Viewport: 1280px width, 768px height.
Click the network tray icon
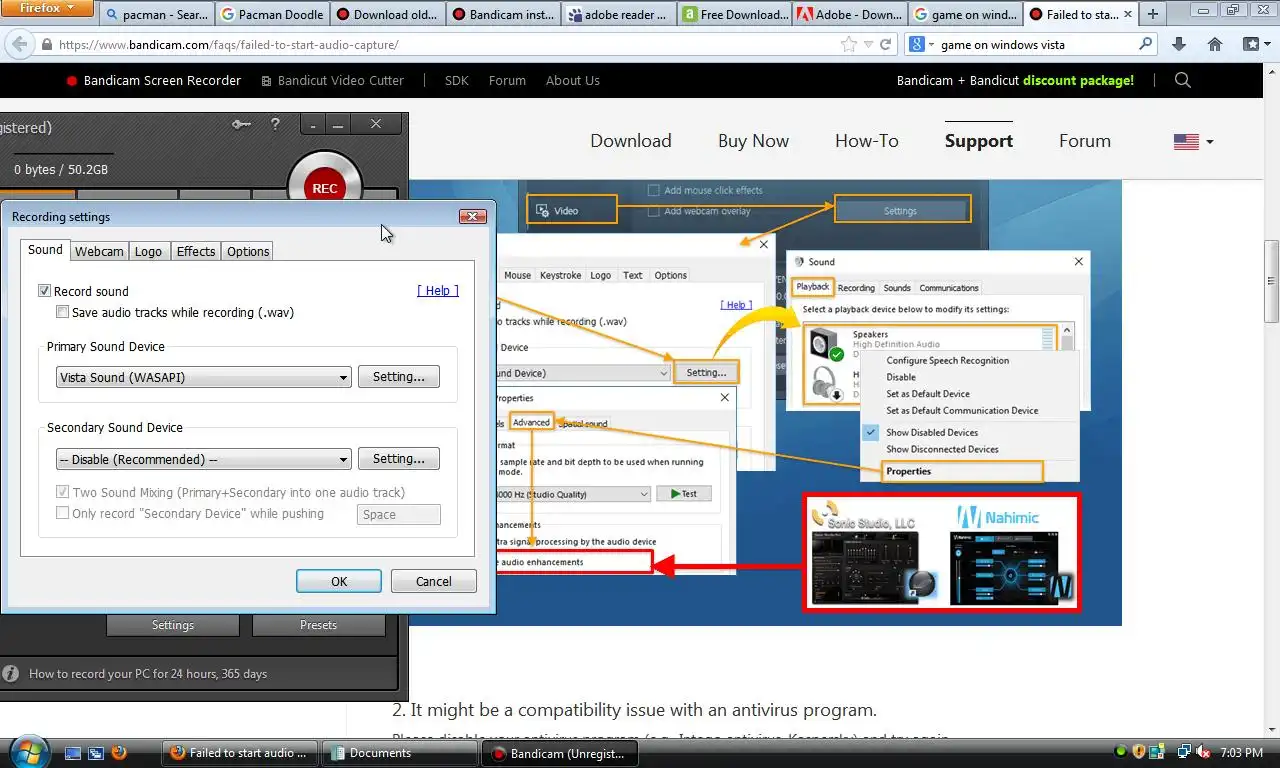tap(1183, 752)
